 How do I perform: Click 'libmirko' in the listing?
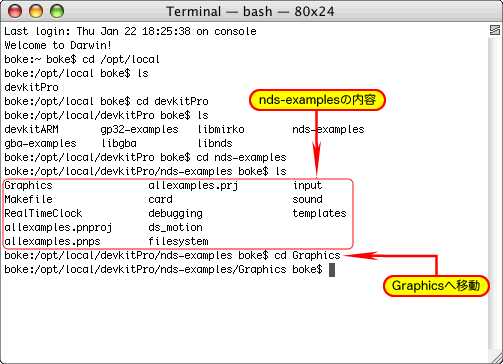(221, 129)
